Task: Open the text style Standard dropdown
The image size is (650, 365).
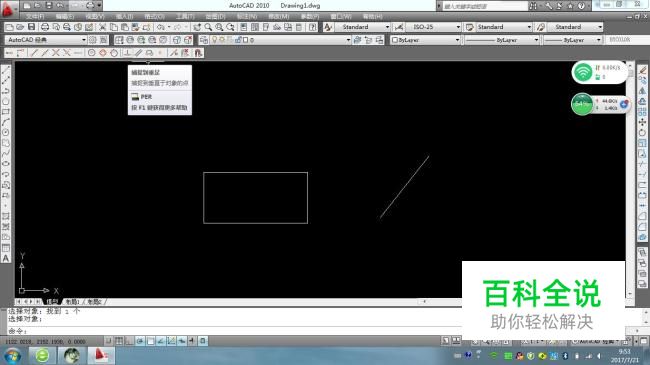Action: (362, 27)
